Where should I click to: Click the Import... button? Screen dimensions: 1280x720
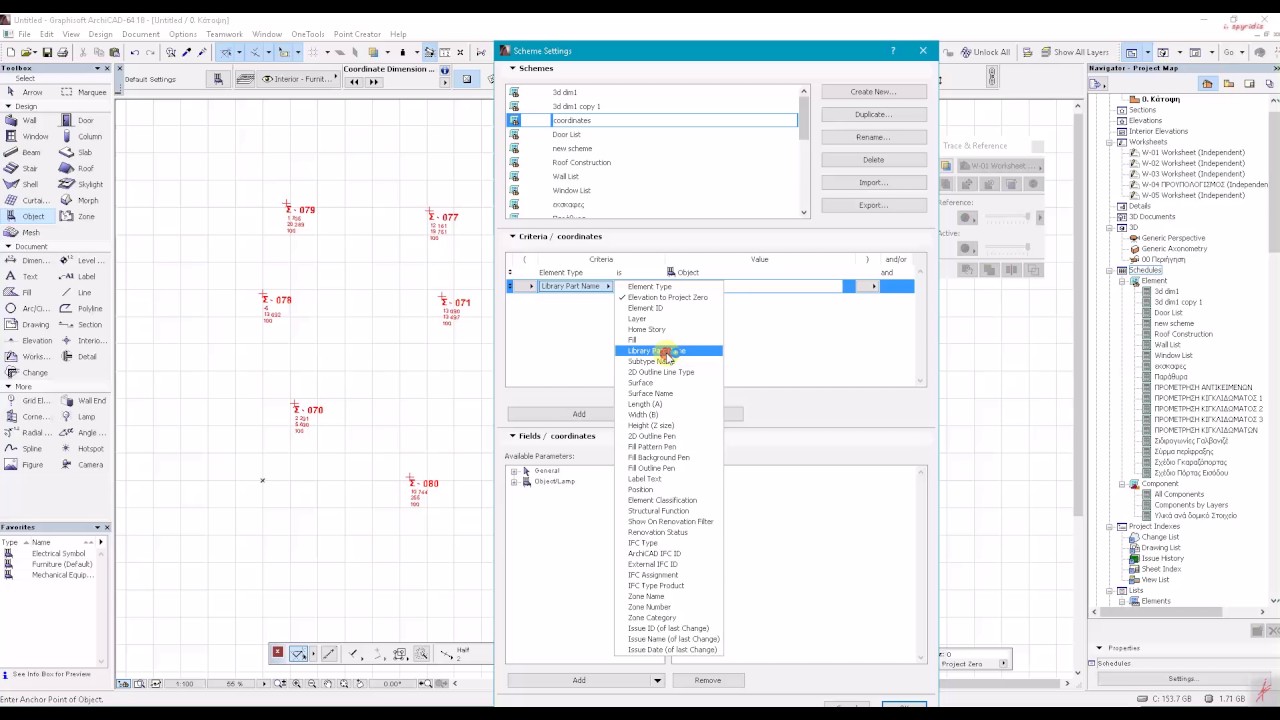(873, 183)
